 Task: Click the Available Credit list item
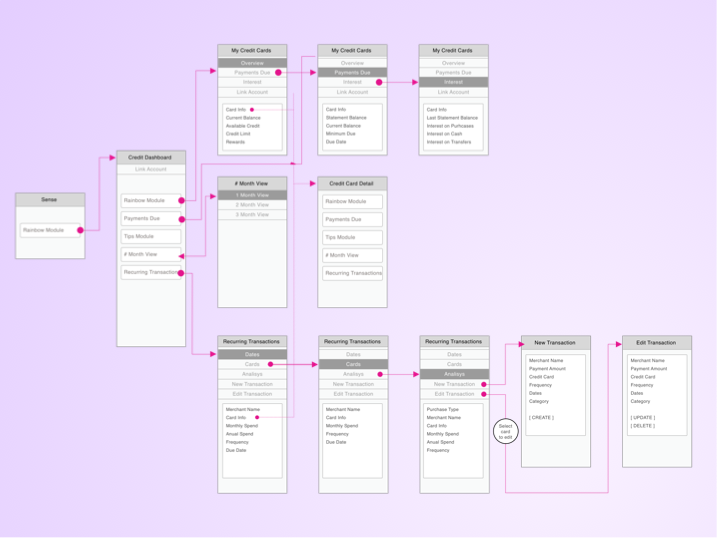[243, 126]
